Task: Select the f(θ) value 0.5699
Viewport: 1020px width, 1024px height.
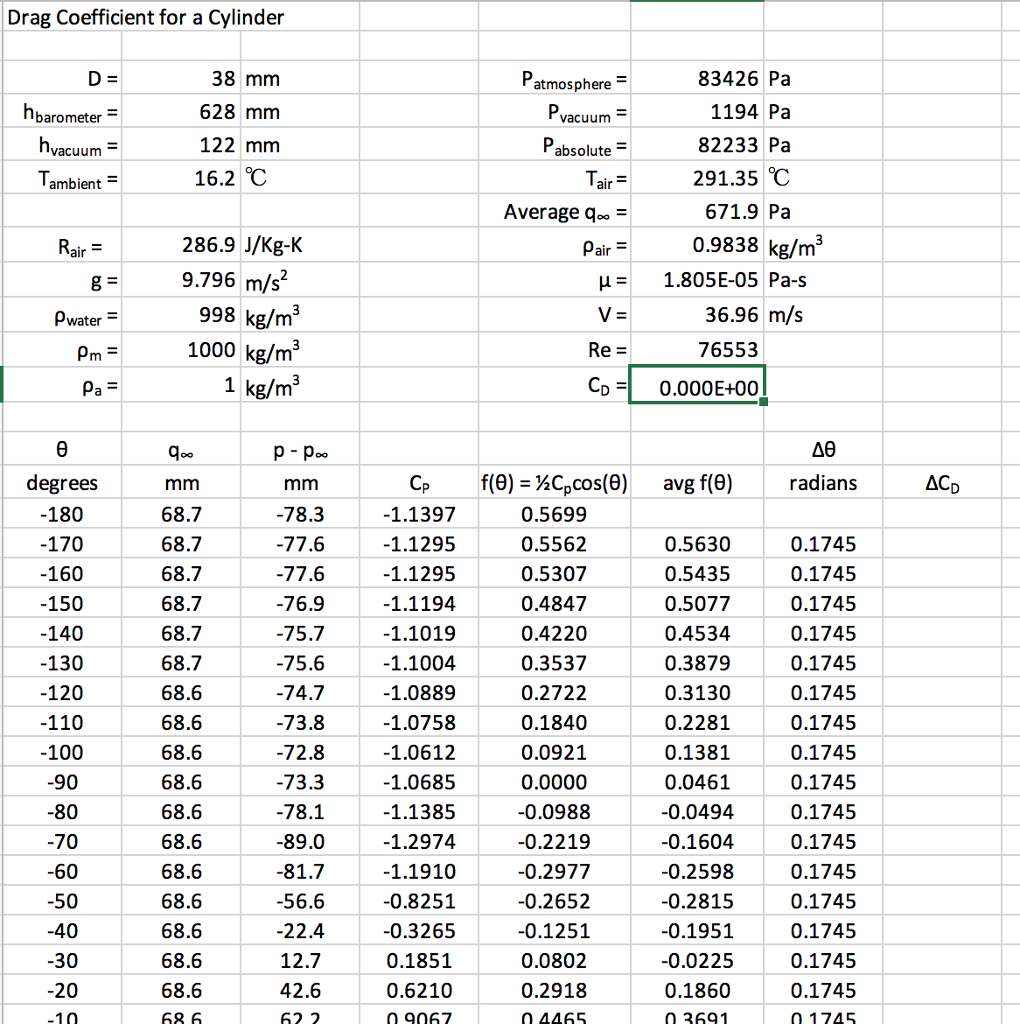Action: (x=554, y=515)
